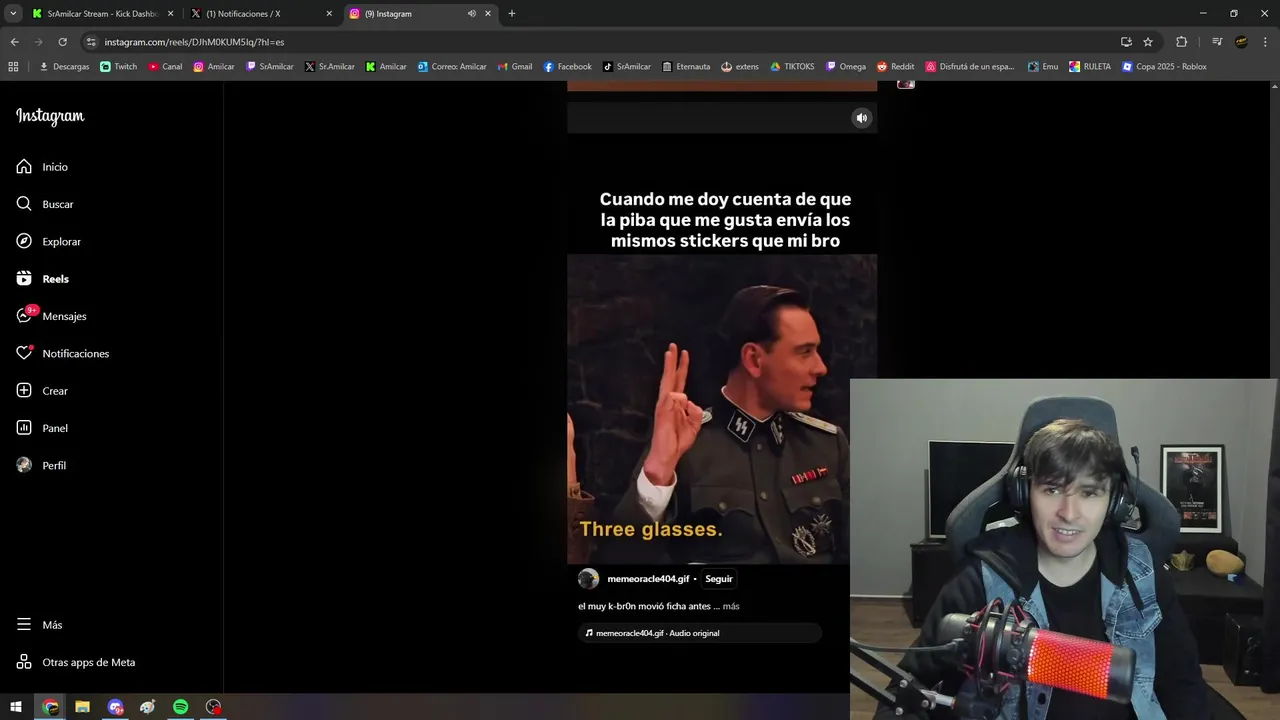Open the tab search dropdown arrow
This screenshot has width=1280, height=720.
[13, 14]
